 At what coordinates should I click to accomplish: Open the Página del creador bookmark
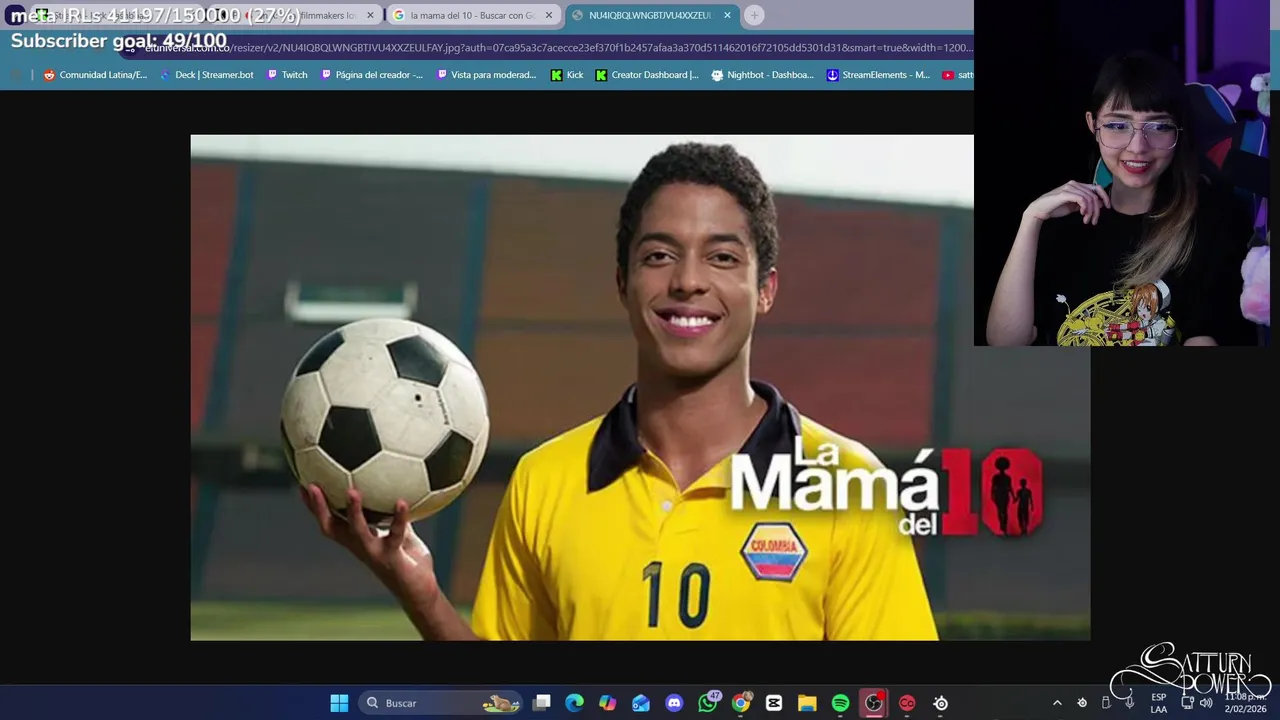pos(372,75)
